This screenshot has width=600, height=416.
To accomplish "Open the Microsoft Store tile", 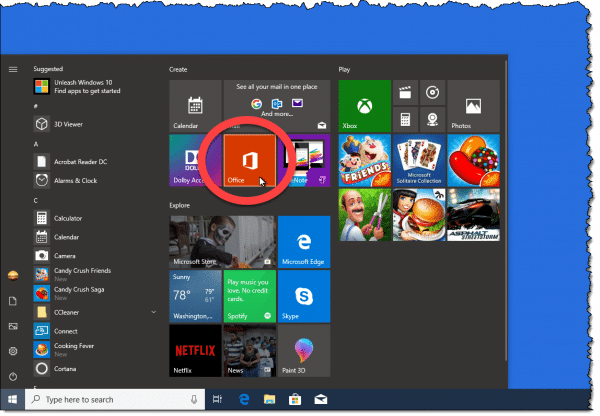I will [x=222, y=242].
